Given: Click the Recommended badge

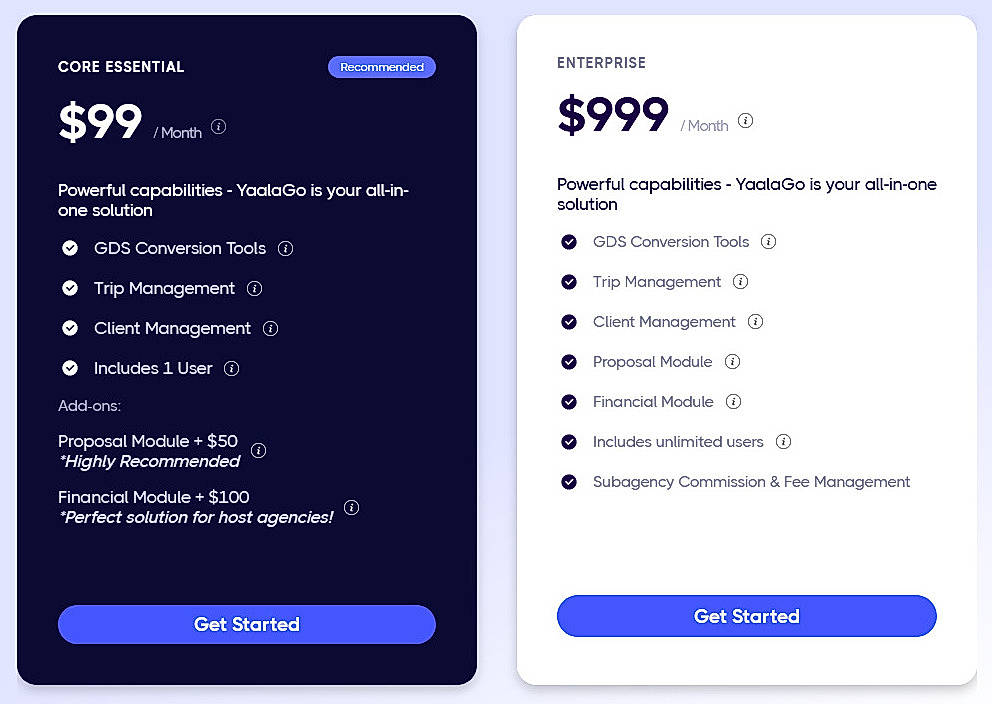Looking at the screenshot, I should (381, 66).
